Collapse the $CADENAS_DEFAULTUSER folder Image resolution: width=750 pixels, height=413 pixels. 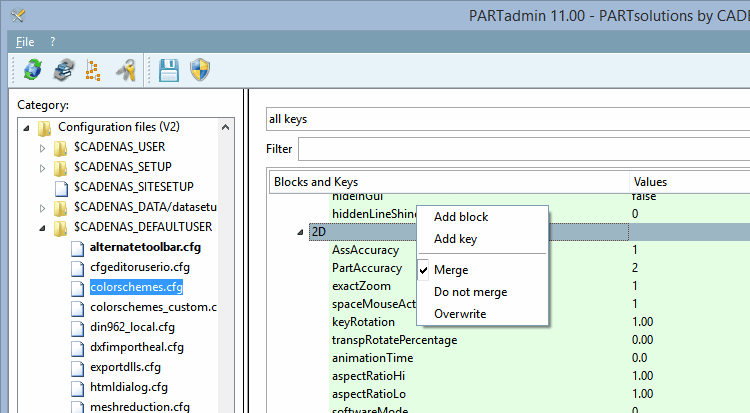tap(42, 227)
